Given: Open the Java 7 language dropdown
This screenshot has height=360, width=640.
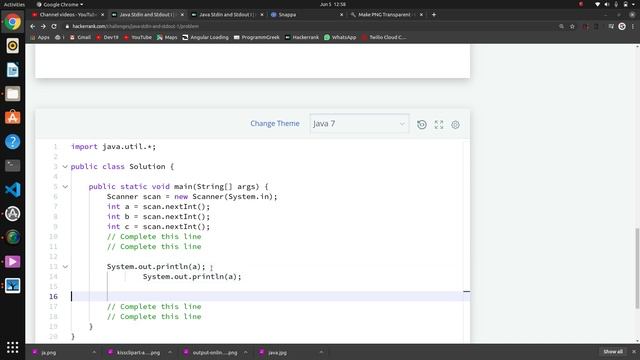Looking at the screenshot, I should coord(359,124).
